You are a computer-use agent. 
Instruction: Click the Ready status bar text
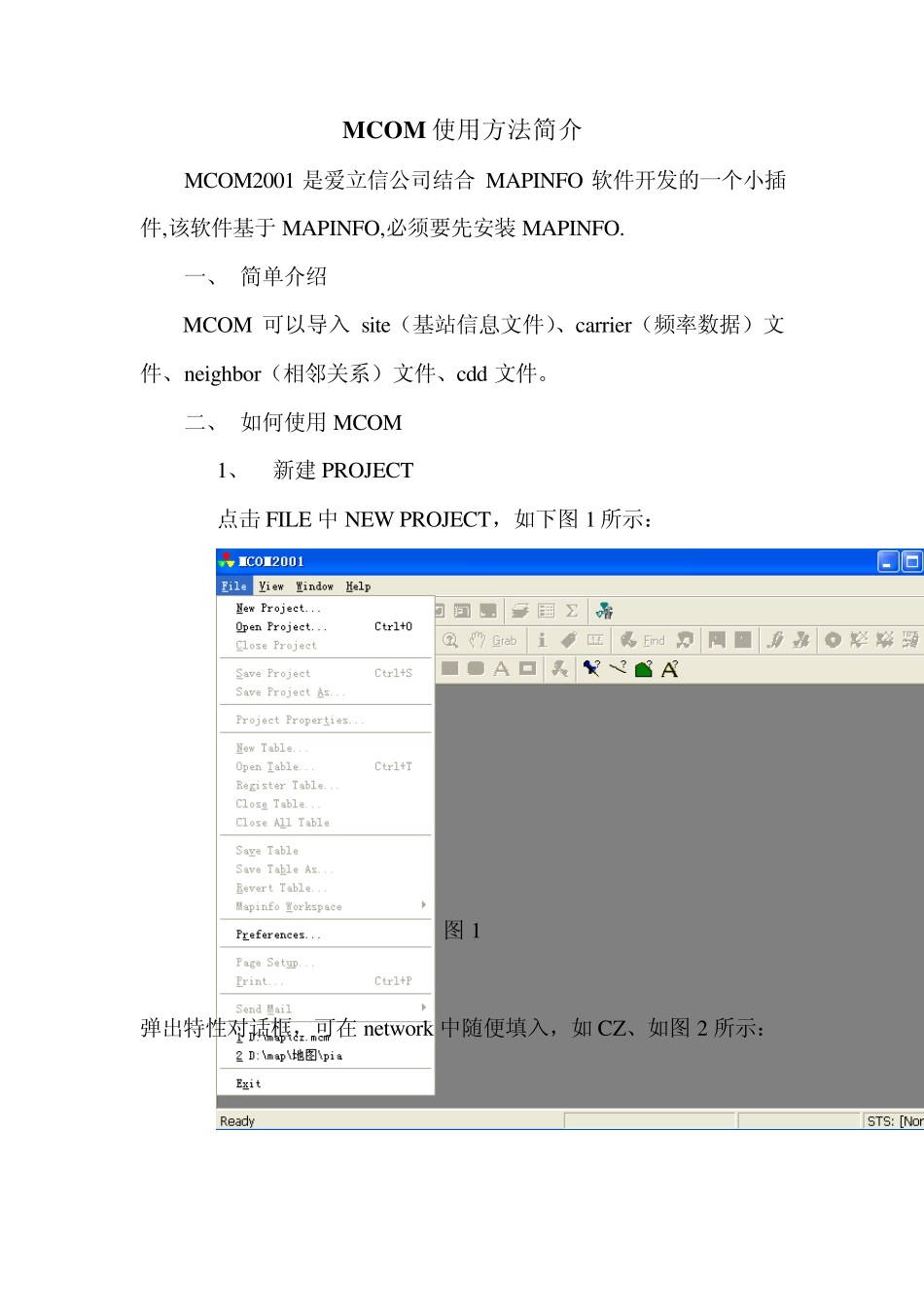coord(237,1121)
